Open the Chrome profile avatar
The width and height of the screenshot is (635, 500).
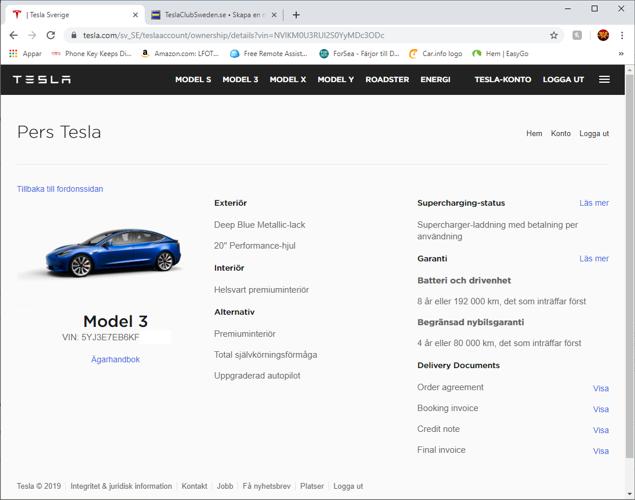[x=603, y=35]
